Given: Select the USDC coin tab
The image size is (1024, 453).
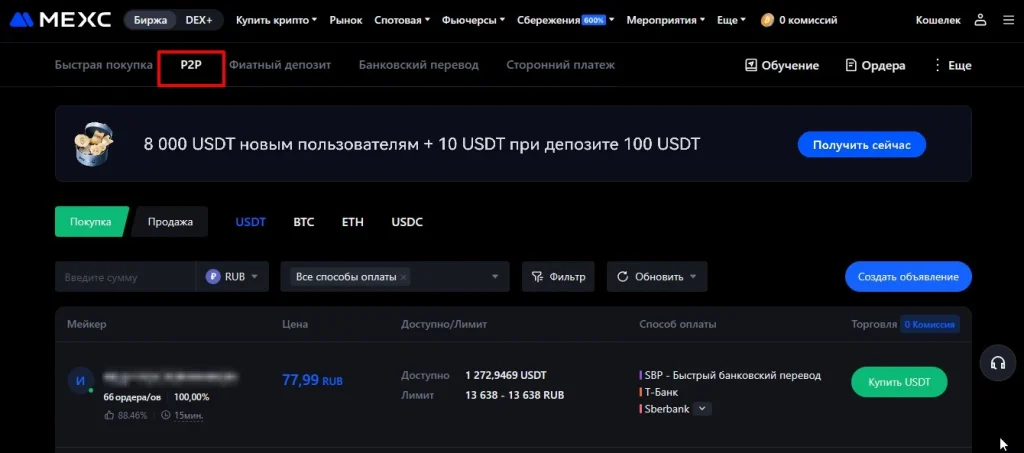Looking at the screenshot, I should point(407,222).
